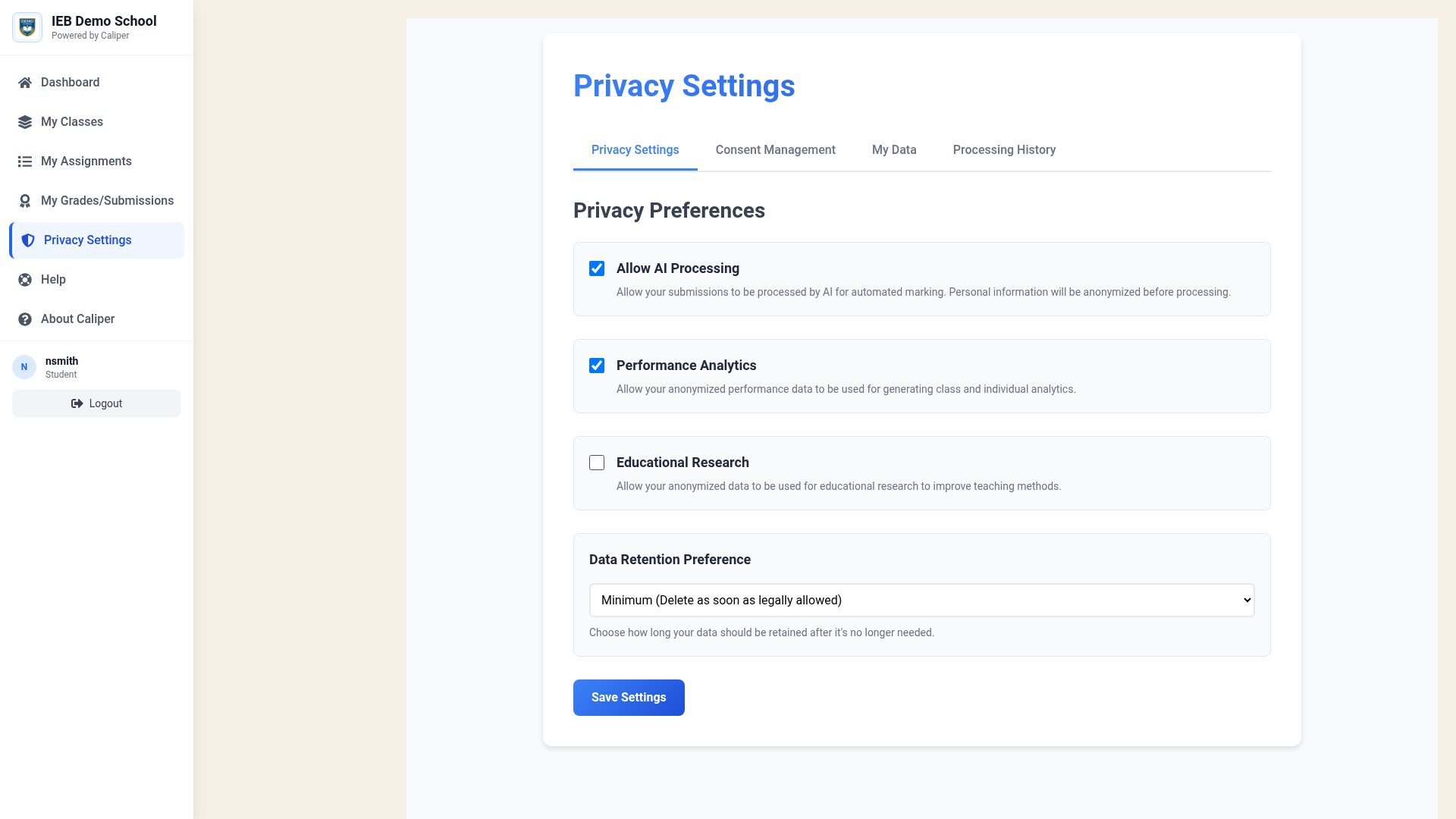Open the My Data tab
Image resolution: width=1456 pixels, height=819 pixels.
893,150
